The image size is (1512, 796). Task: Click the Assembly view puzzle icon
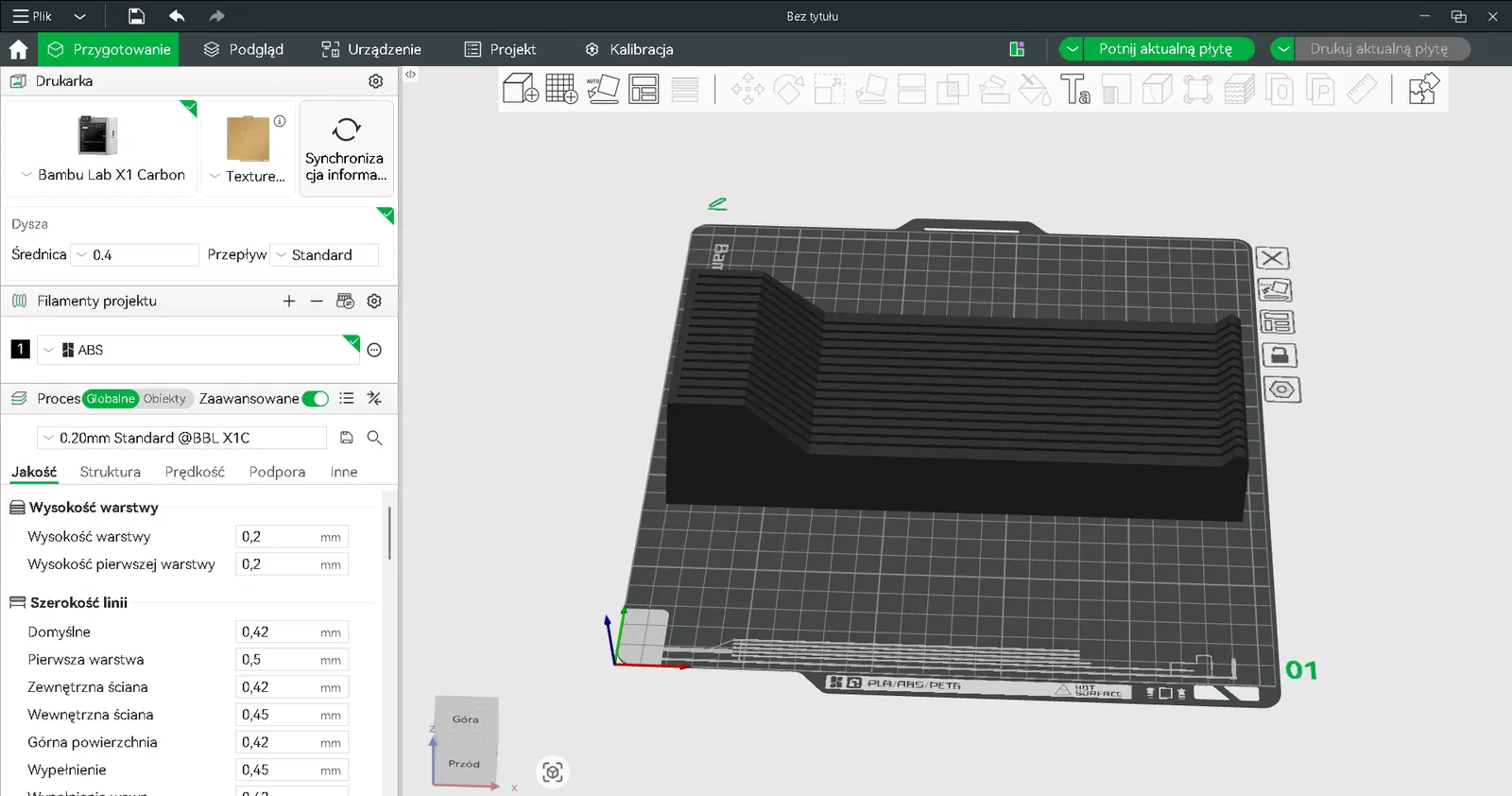tap(1423, 89)
